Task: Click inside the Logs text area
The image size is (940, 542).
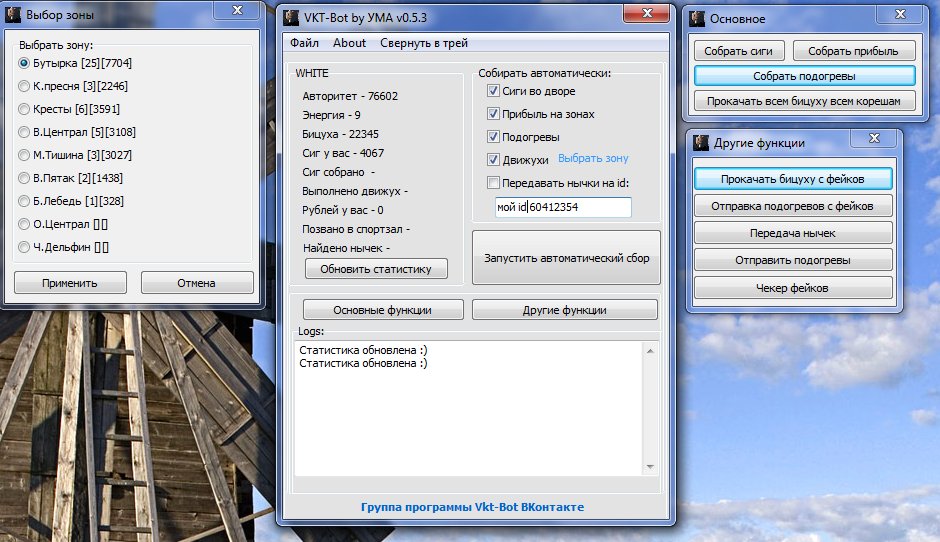Action: 468,408
